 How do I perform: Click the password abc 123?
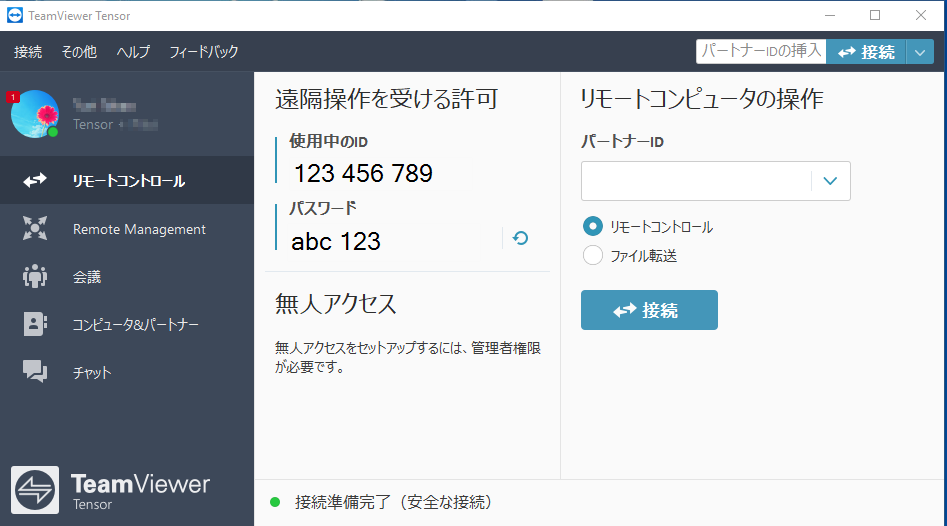(336, 242)
